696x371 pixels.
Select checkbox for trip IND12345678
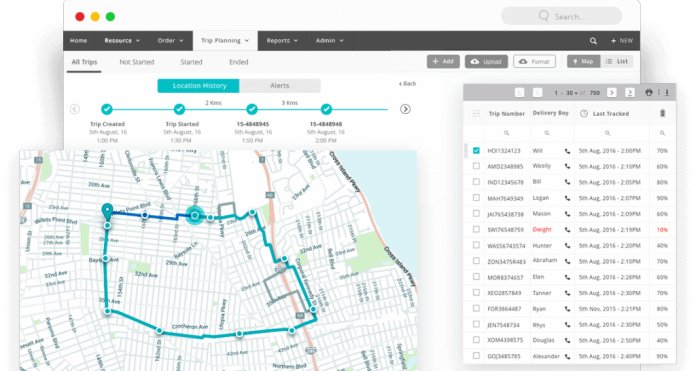pos(476,182)
